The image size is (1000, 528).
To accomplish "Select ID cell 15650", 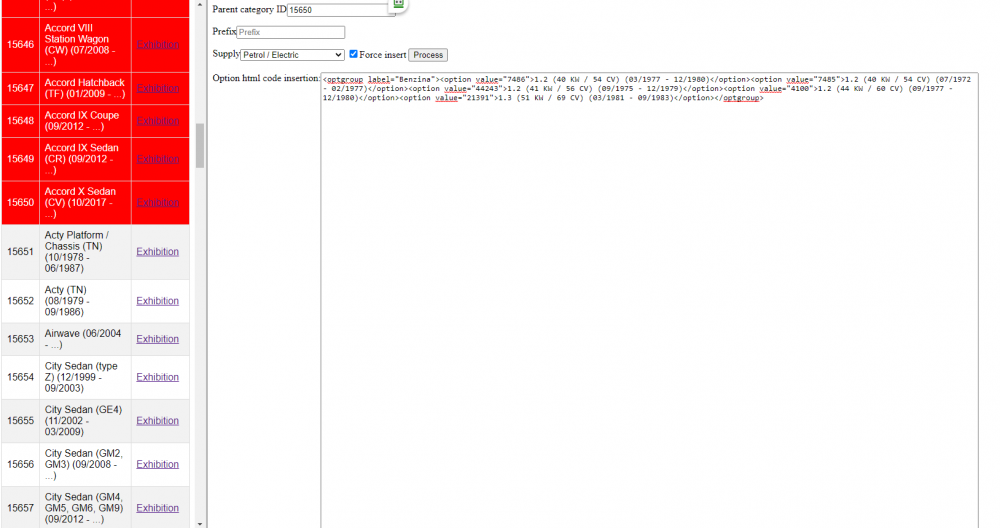I will tap(20, 202).
